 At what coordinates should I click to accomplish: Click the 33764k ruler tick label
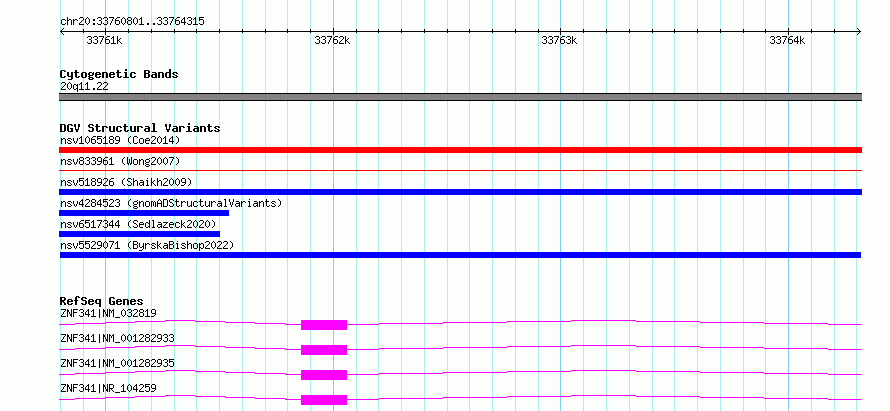point(787,41)
